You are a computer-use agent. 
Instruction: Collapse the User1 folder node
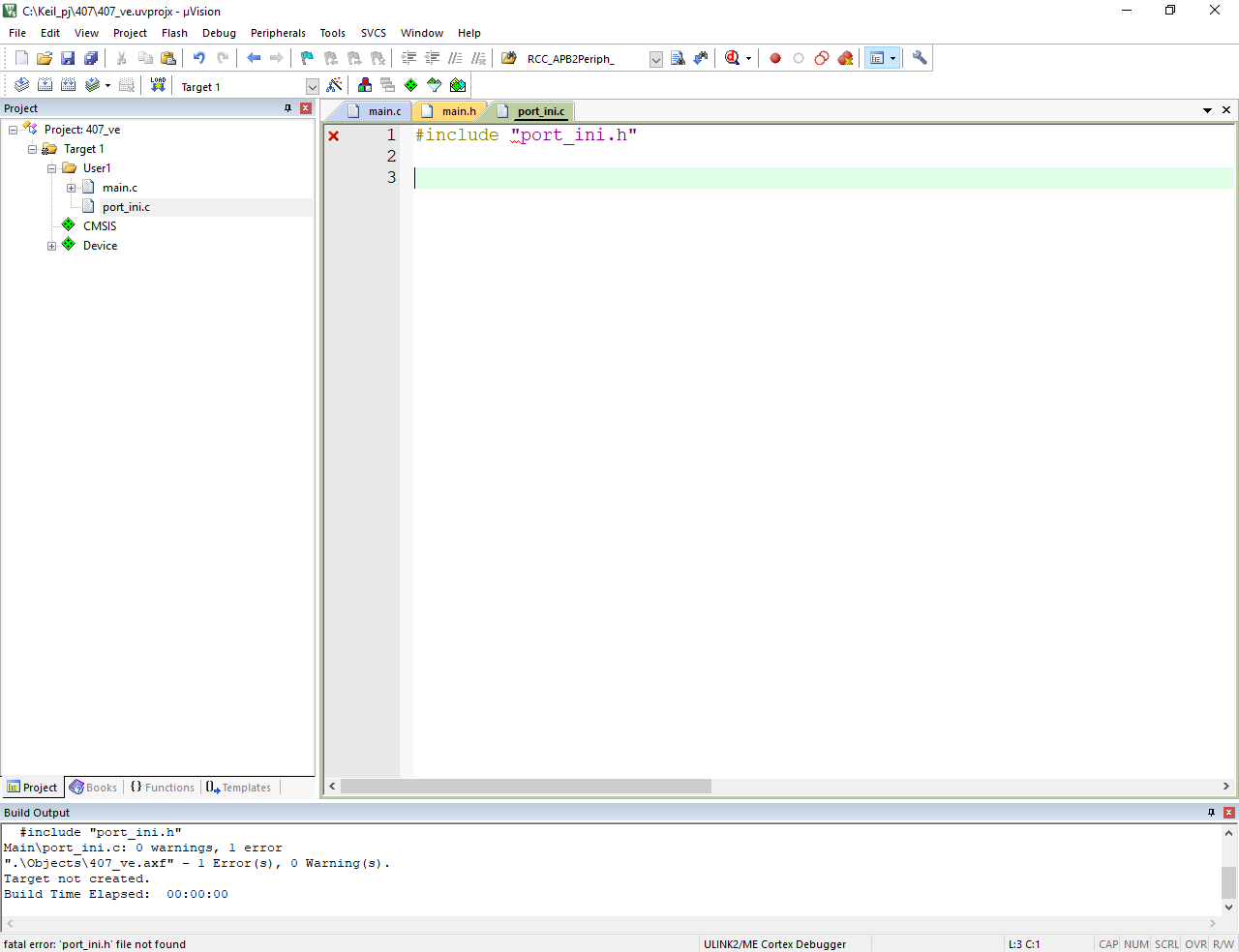coord(51,168)
